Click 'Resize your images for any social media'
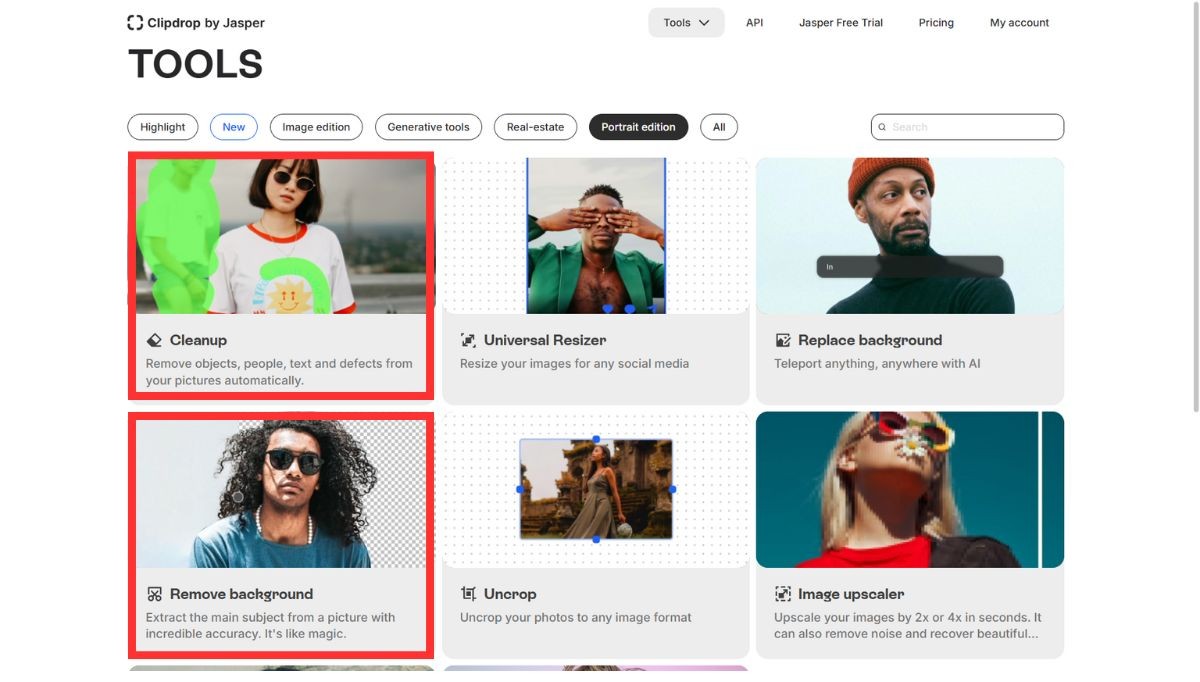Viewport: 1200px width, 682px height. pos(574,364)
